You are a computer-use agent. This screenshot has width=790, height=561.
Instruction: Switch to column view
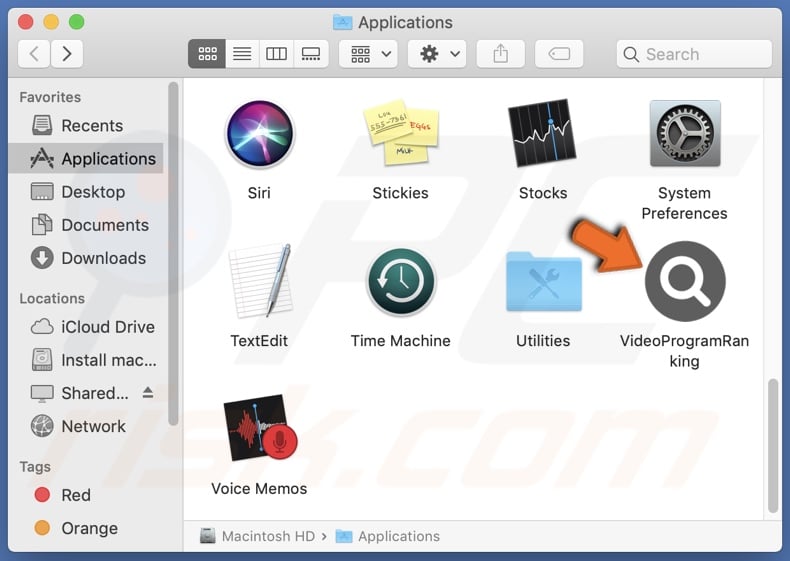277,54
